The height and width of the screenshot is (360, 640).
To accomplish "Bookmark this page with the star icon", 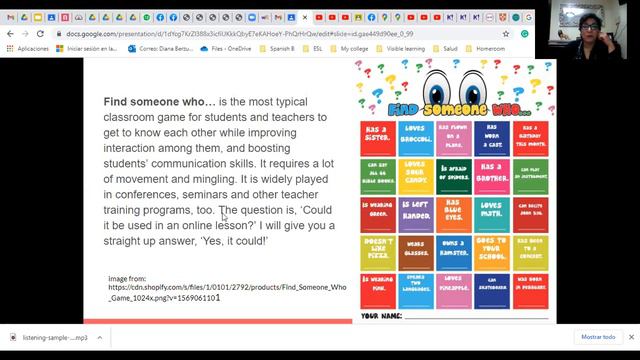I will (506, 34).
